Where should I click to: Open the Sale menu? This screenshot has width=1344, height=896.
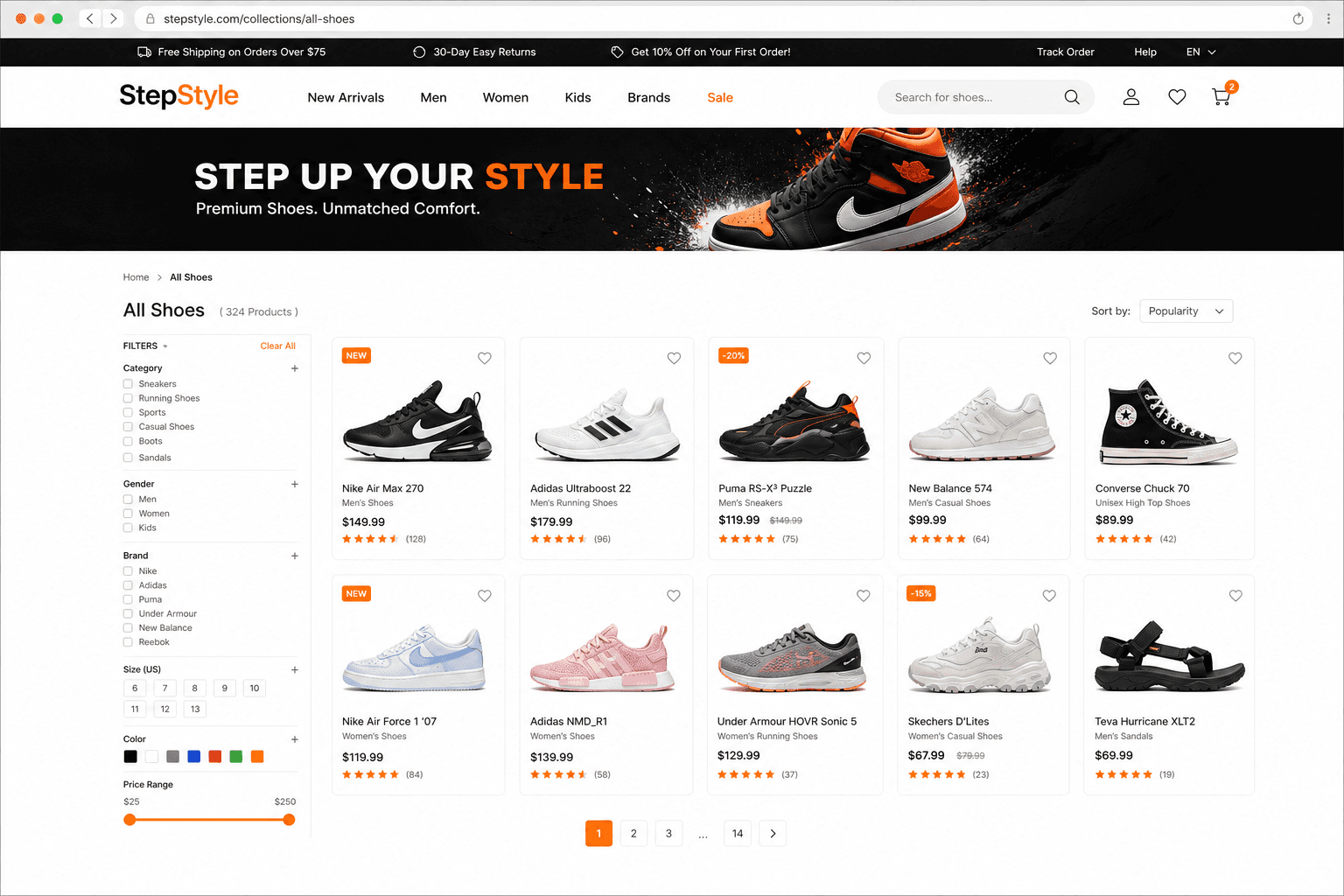720,97
